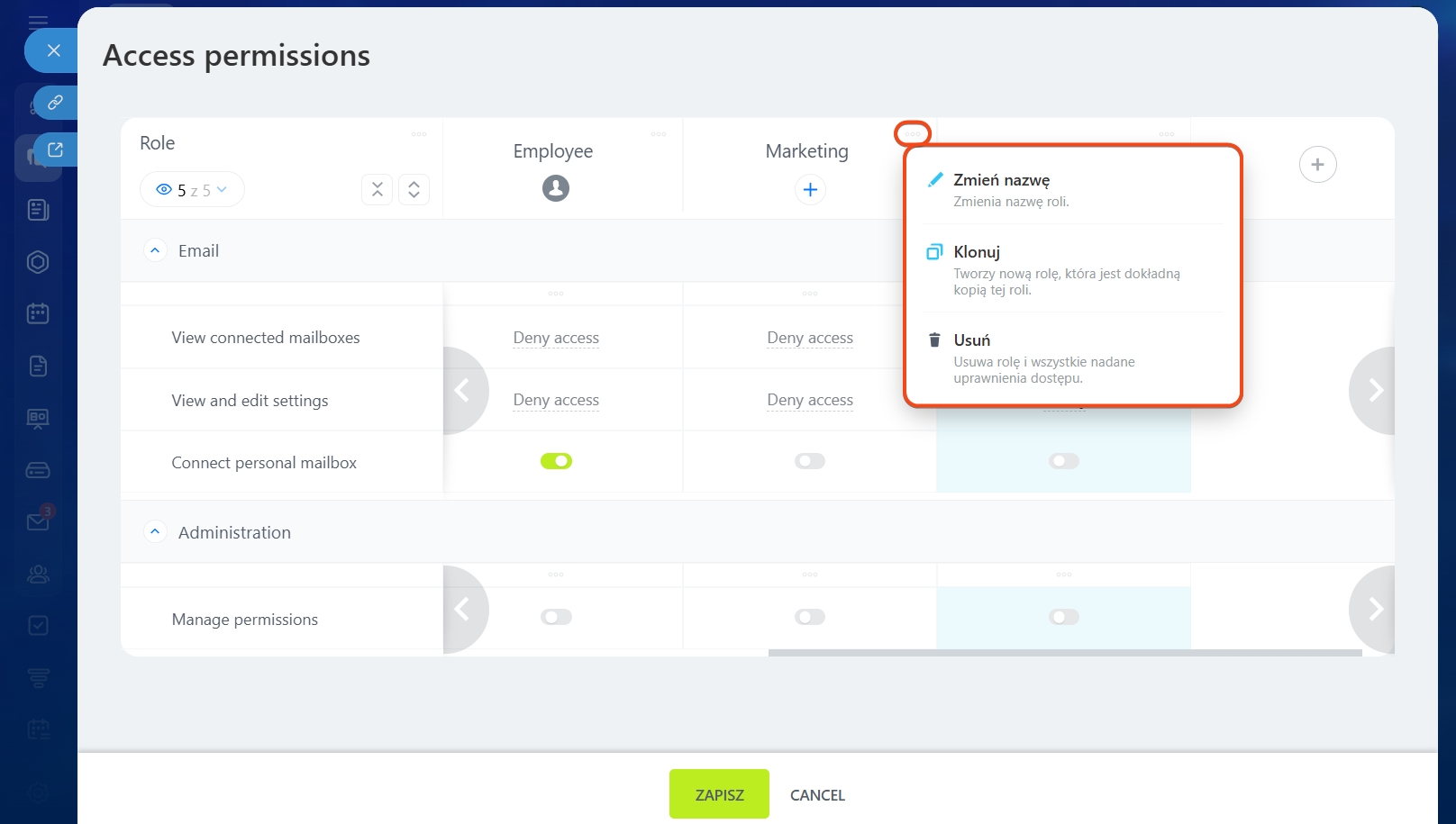Collapse the Email section

pyautogui.click(x=155, y=250)
